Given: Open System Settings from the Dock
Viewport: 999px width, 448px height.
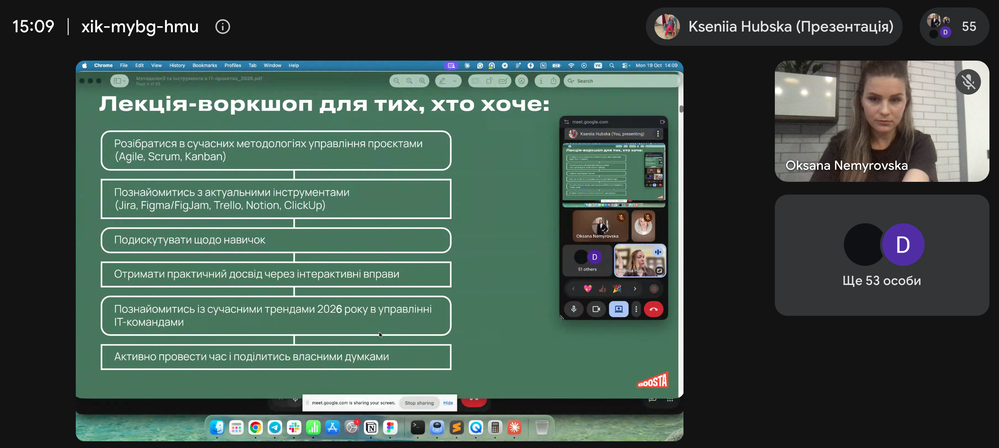Looking at the screenshot, I should coord(352,428).
